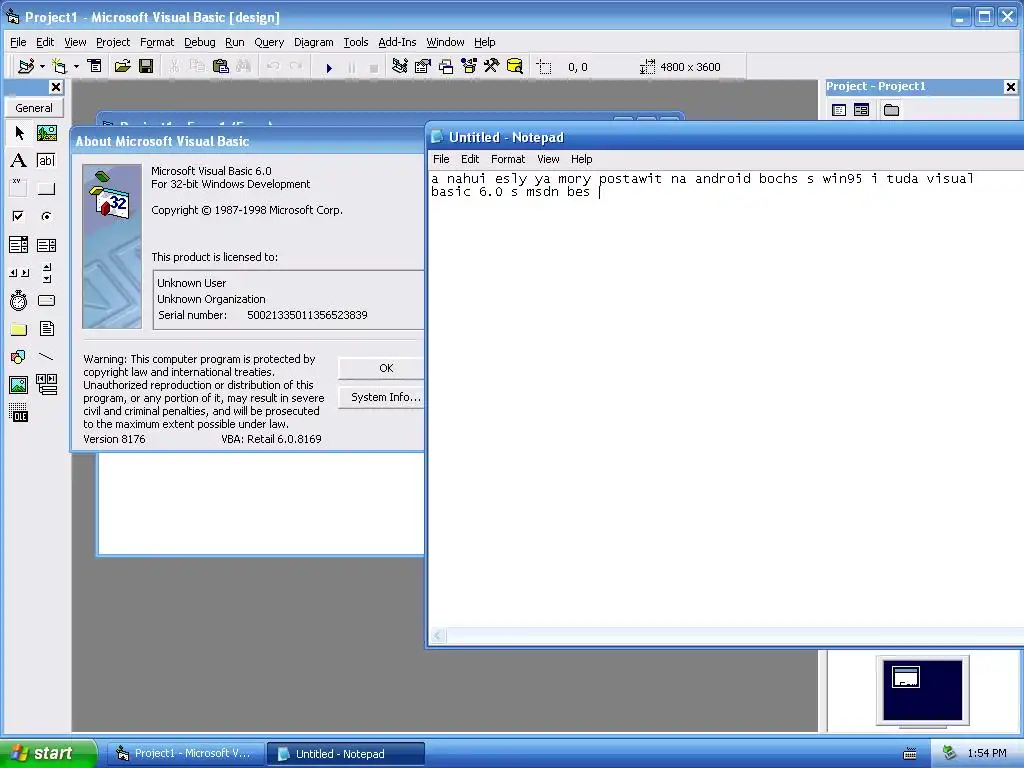Open Notepad's Edit menu
The width and height of the screenshot is (1024, 768).
[x=470, y=159]
